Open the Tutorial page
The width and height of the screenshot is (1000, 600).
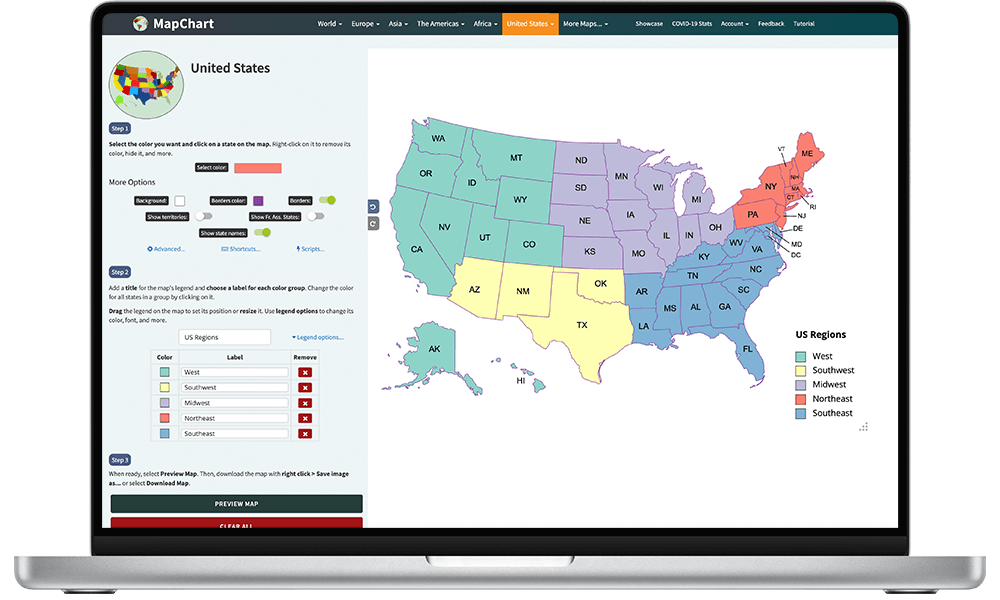pyautogui.click(x=804, y=24)
